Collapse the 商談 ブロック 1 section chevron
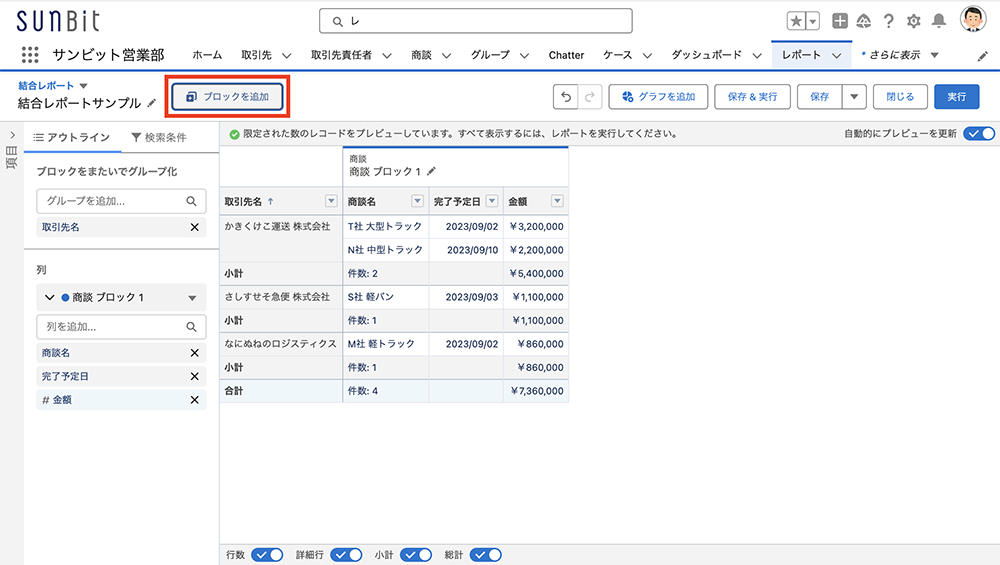Viewport: 1000px width, 565px height. (x=49, y=297)
